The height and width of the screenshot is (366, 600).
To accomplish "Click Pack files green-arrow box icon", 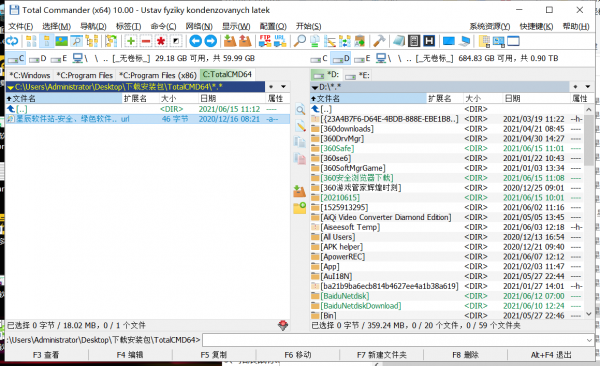I will [230, 41].
